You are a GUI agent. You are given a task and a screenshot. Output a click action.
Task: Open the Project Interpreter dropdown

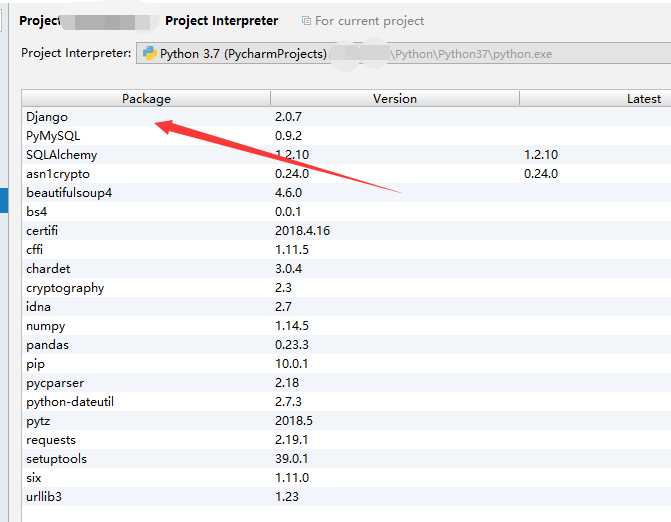click(x=404, y=53)
